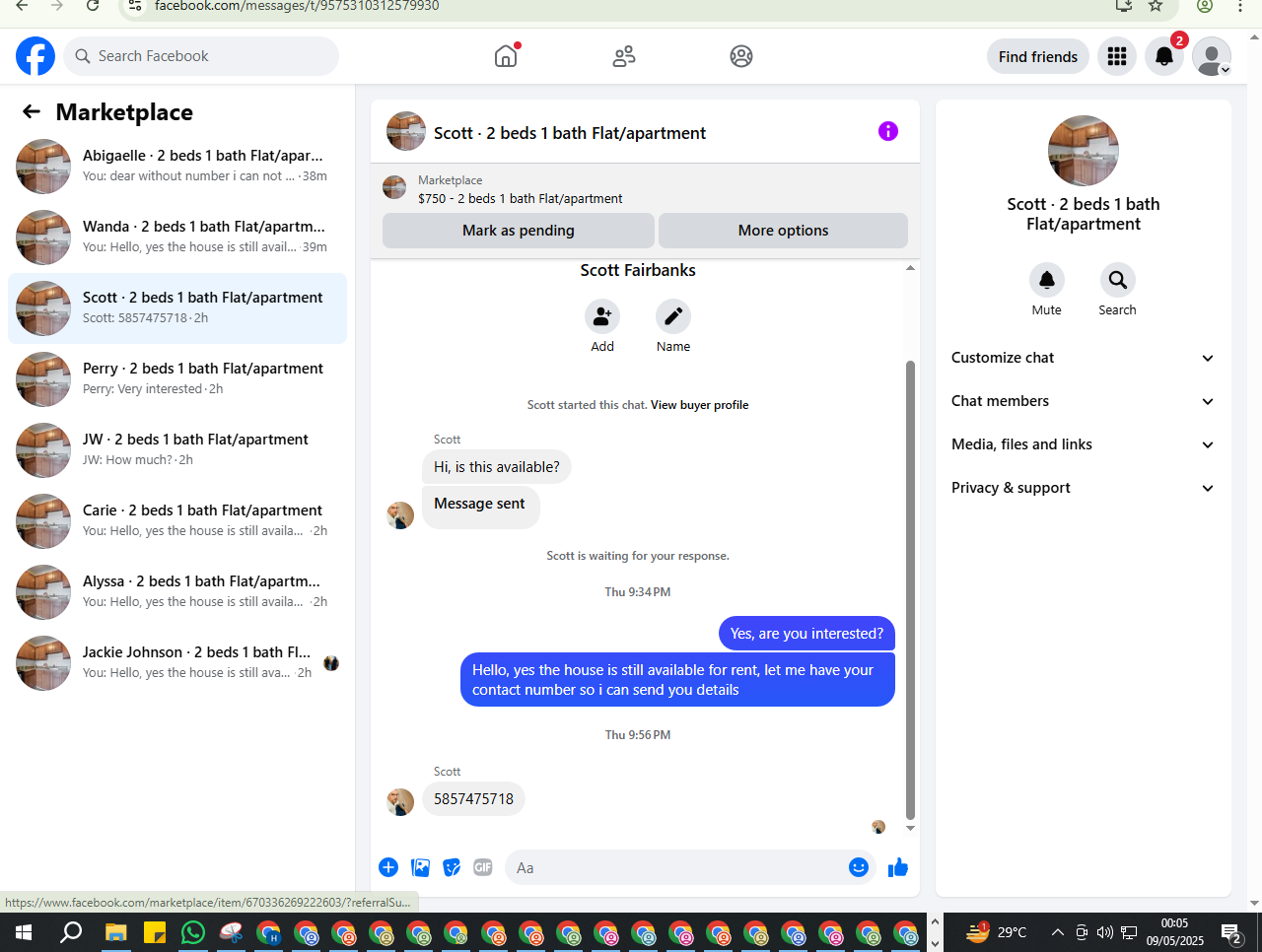Open Alyssa conversation in list
Image resolution: width=1262 pixels, height=952 pixels.
[177, 592]
